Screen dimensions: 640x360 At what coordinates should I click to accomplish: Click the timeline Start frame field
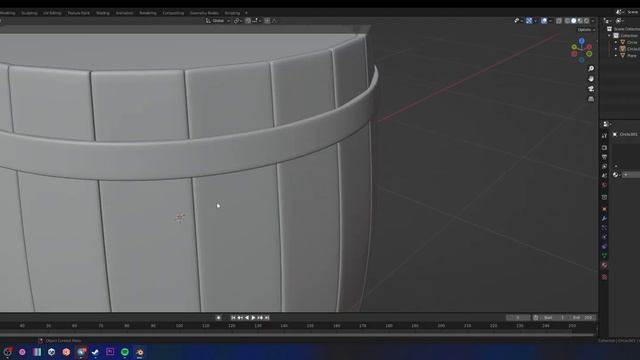554,318
